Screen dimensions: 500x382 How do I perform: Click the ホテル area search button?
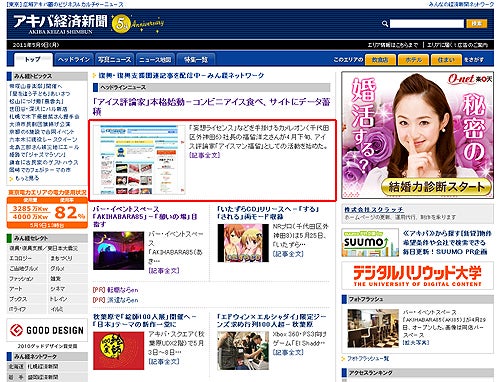click(x=413, y=60)
